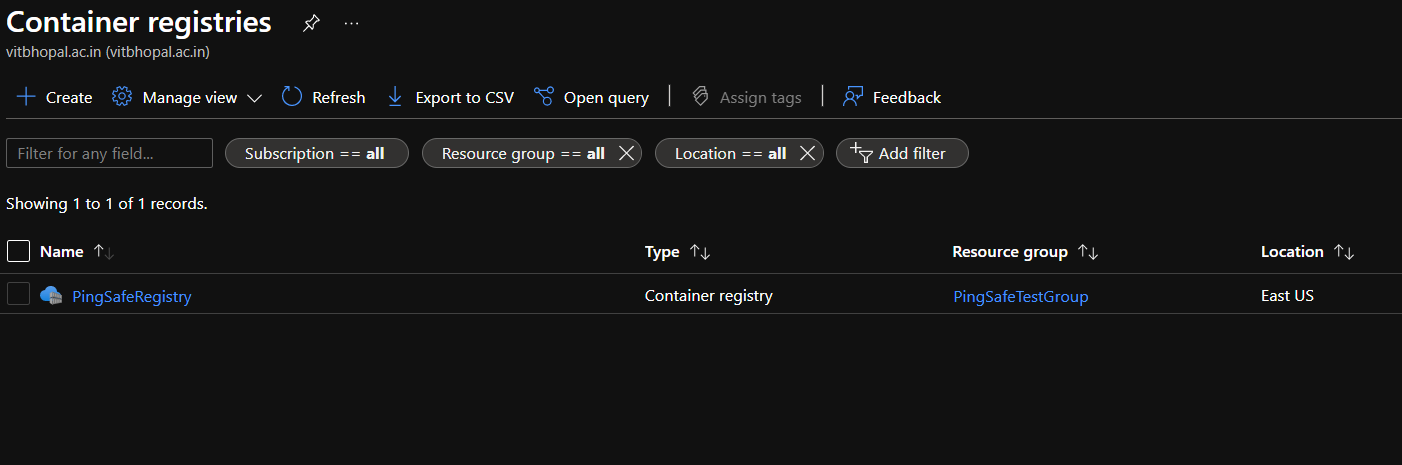Image resolution: width=1402 pixels, height=465 pixels.
Task: Click the Feedback person icon
Action: click(x=853, y=97)
